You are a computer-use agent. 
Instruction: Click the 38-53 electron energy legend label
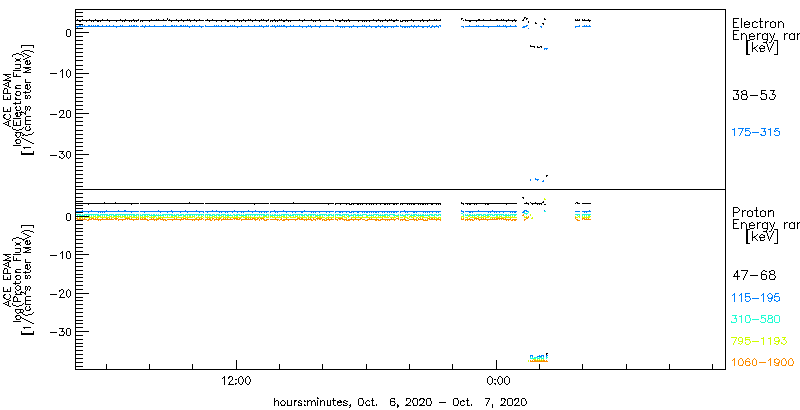coord(754,95)
